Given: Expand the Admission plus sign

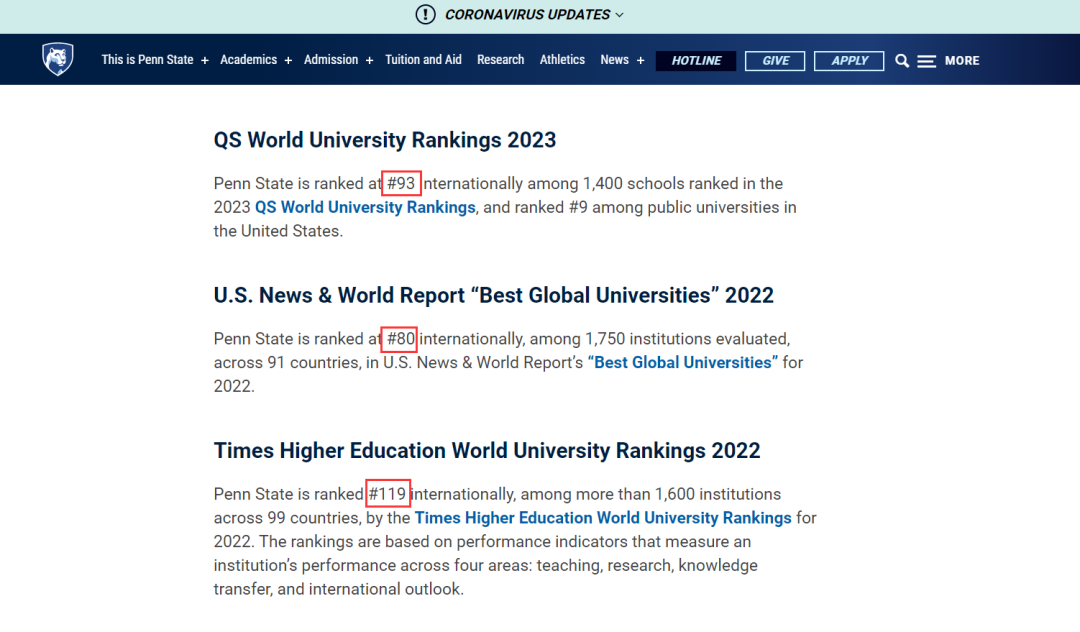Looking at the screenshot, I should pyautogui.click(x=369, y=61).
